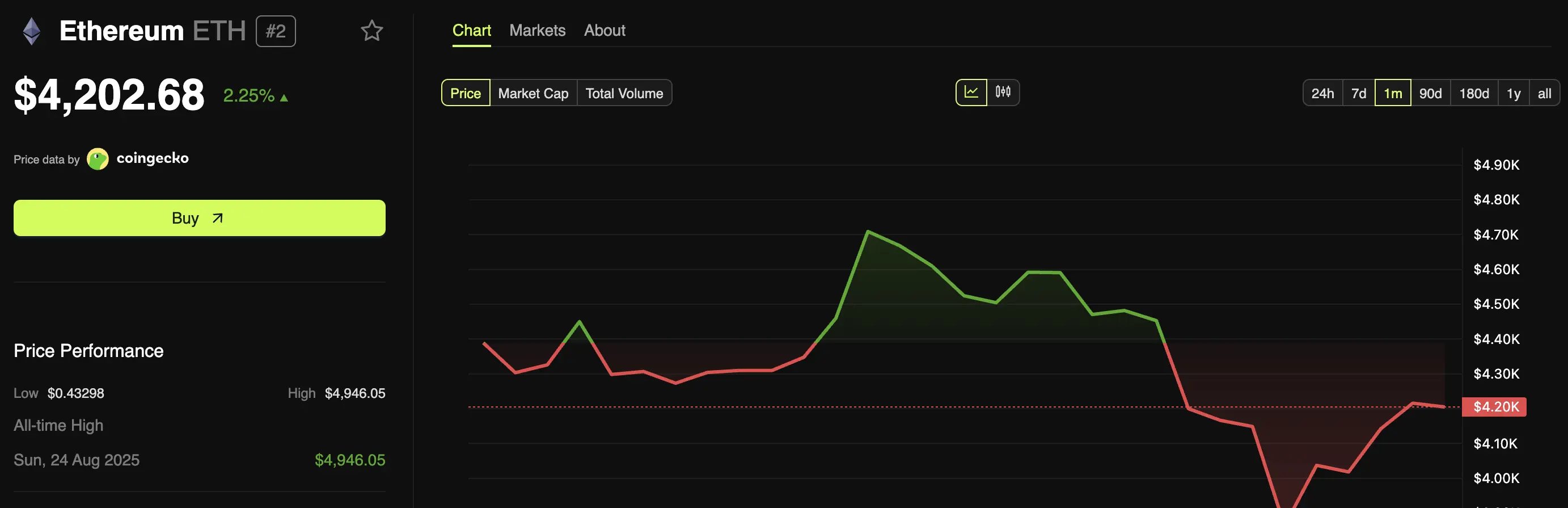This screenshot has width=1568, height=508.
Task: Set chart range to 90d
Action: pos(1430,93)
